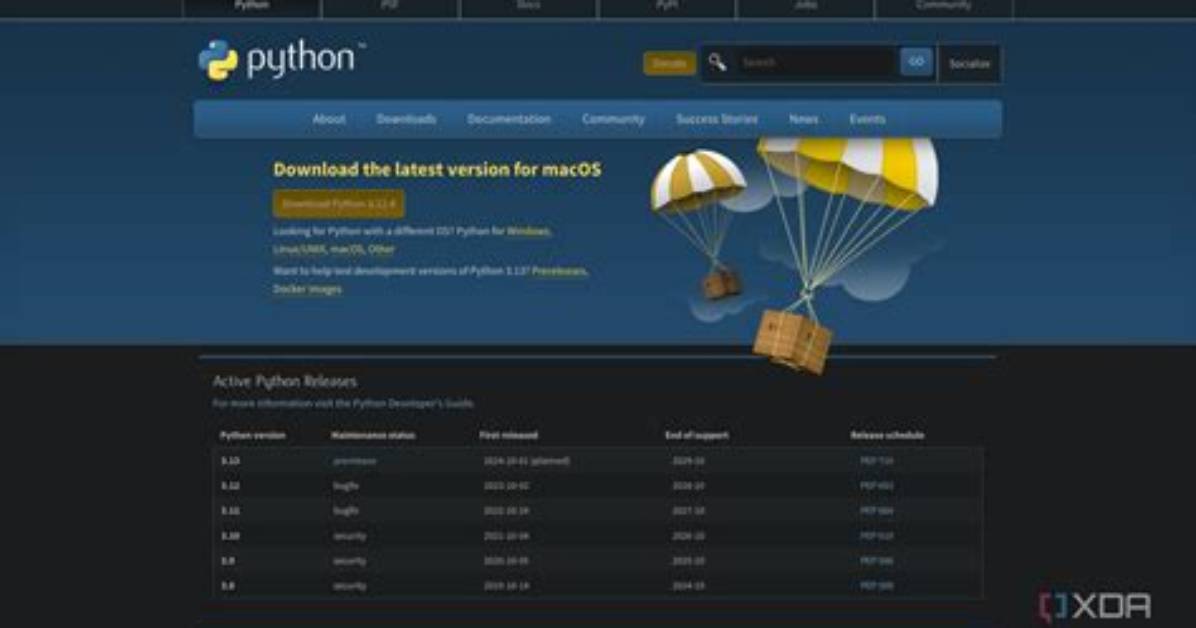The width and height of the screenshot is (1196, 628).
Task: Click 'security' status in the 3.8 row
Action: (x=349, y=586)
